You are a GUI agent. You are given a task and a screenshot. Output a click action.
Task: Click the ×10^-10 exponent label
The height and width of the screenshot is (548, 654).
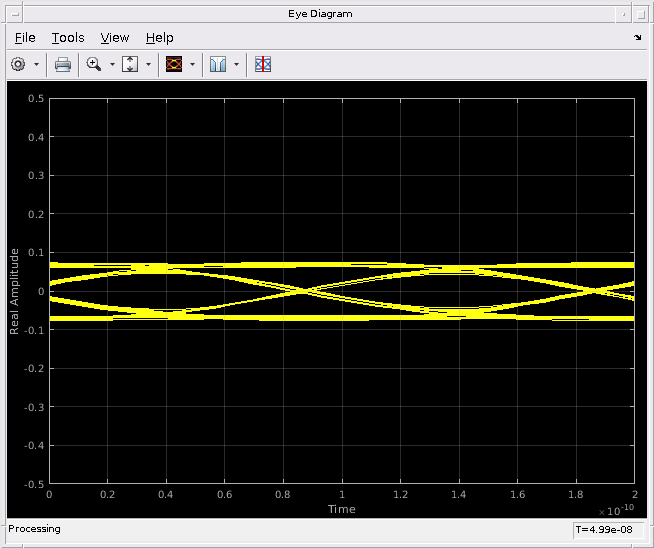tap(616, 510)
